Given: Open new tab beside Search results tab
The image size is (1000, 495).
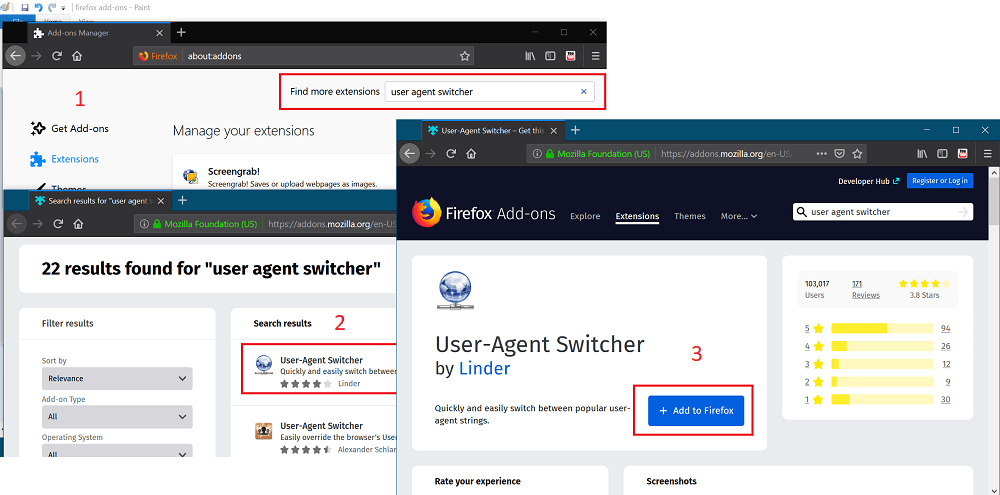Looking at the screenshot, I should click(182, 200).
